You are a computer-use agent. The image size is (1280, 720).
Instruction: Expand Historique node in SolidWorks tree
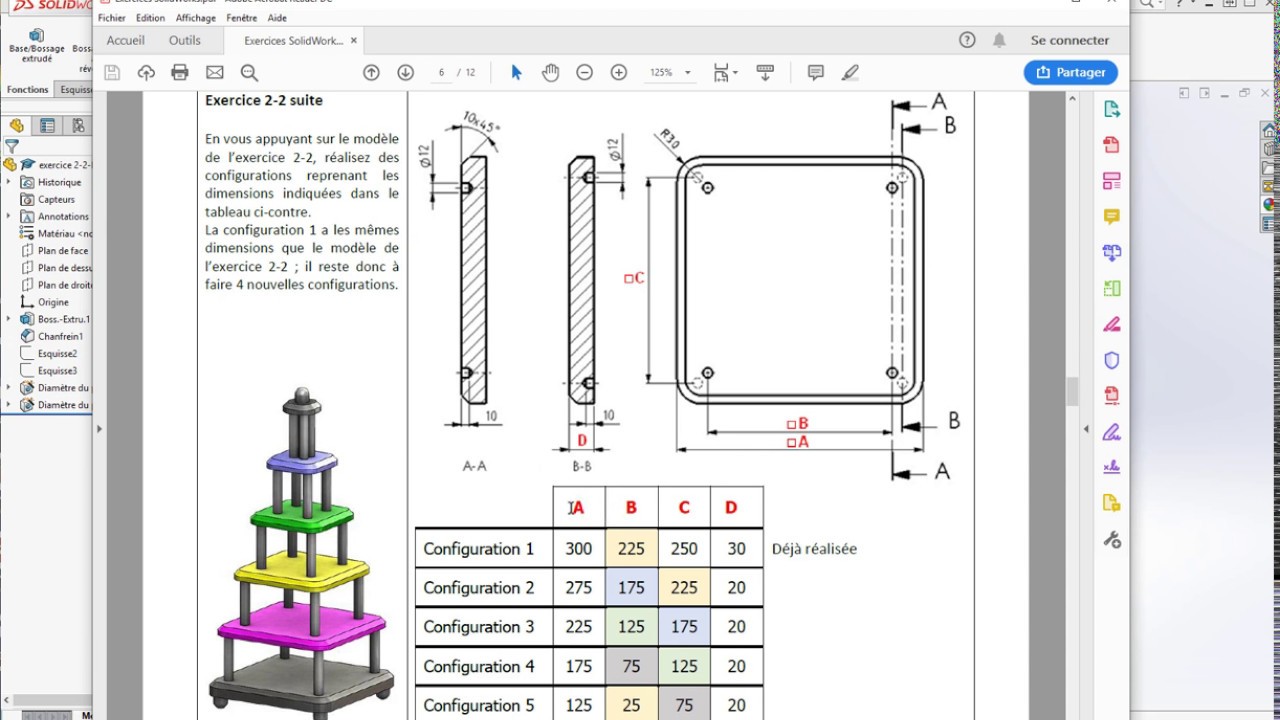[x=9, y=182]
